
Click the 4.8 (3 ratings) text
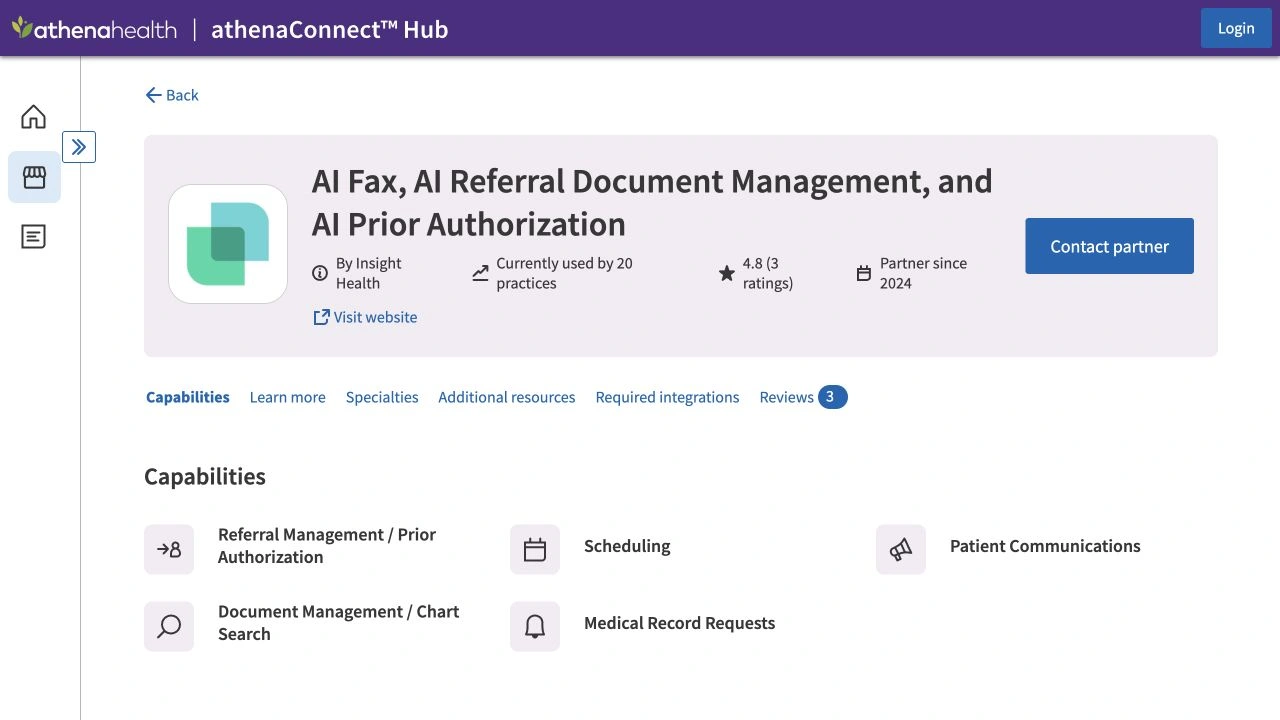768,273
